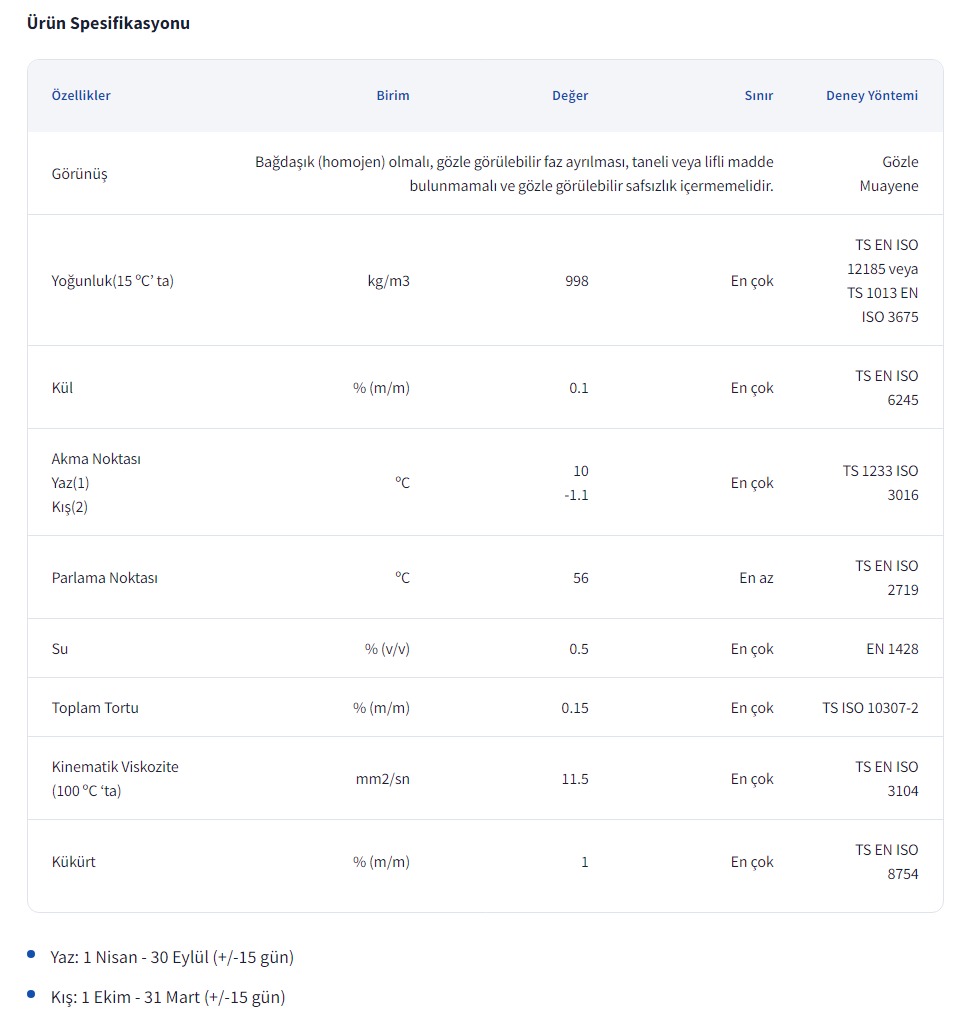Click the Kül row label

(62, 388)
